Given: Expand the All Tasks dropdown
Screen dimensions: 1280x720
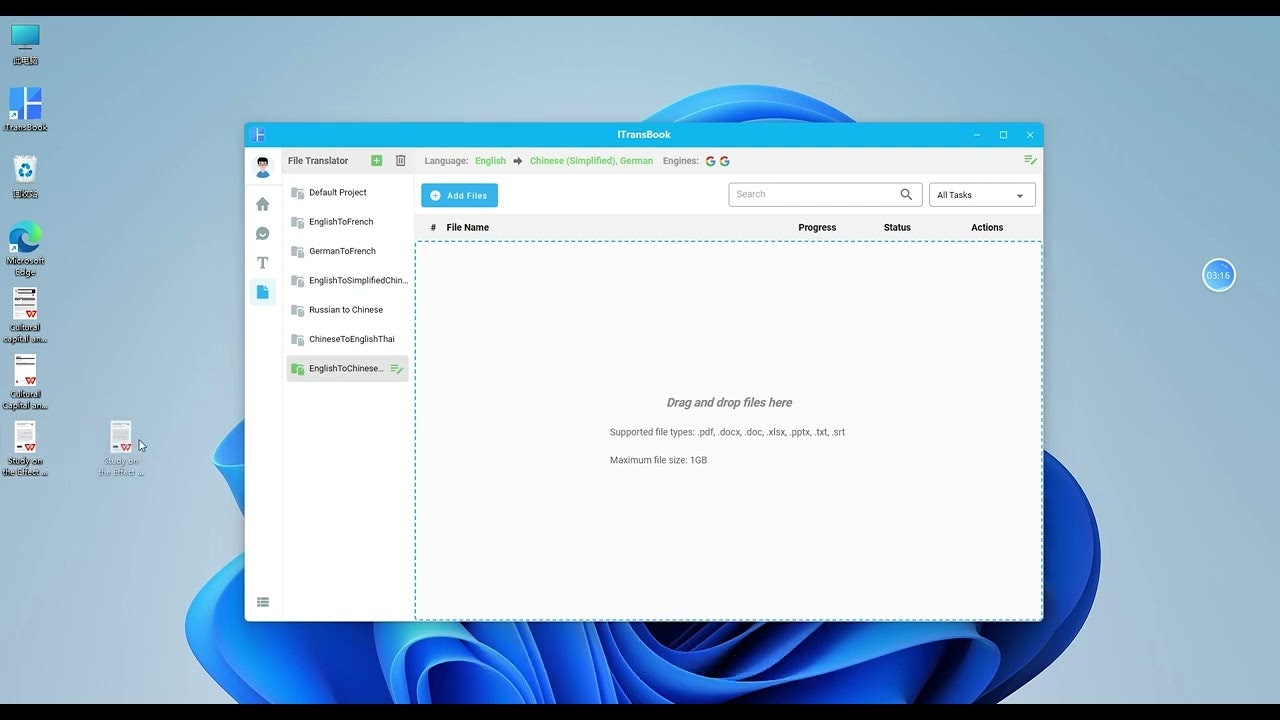Looking at the screenshot, I should (x=982, y=195).
